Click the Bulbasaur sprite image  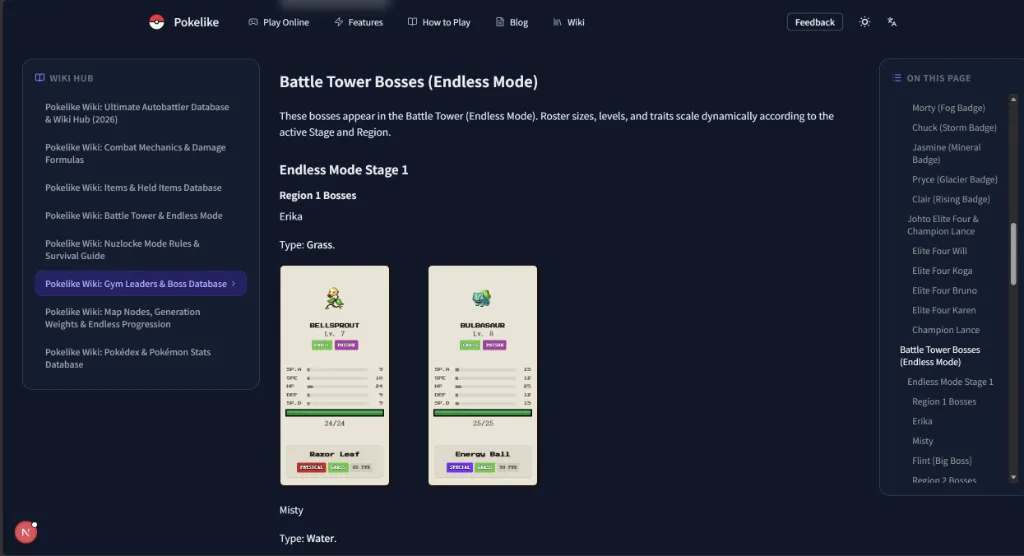coord(482,299)
